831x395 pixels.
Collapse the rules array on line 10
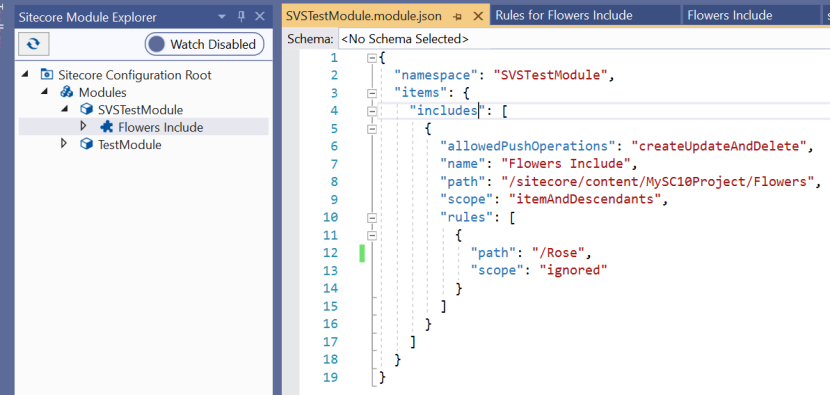tap(372, 217)
